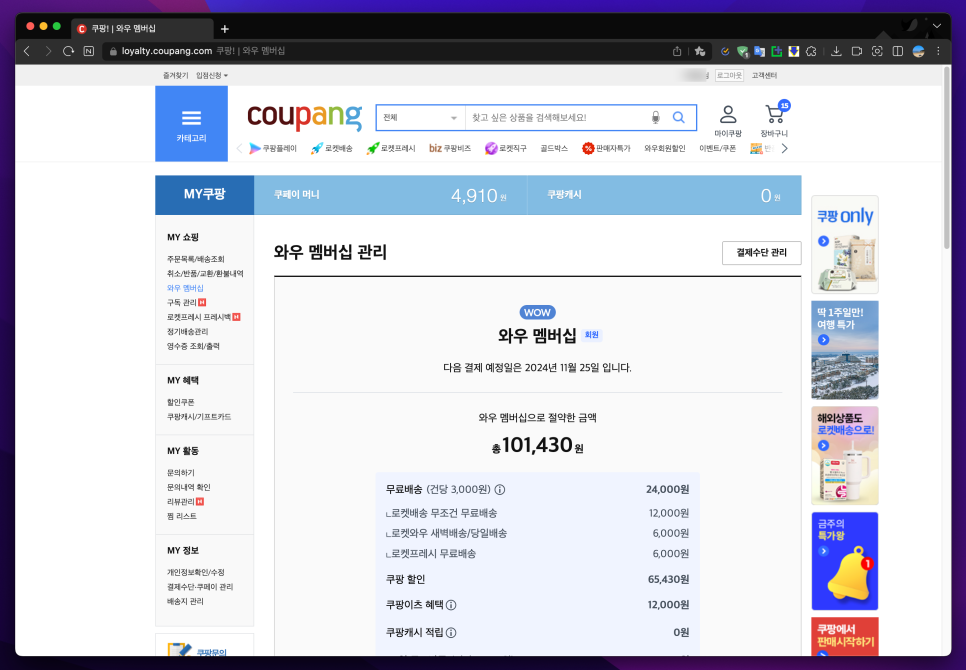Click the loyalty.coupang.com address bar

tap(388, 51)
